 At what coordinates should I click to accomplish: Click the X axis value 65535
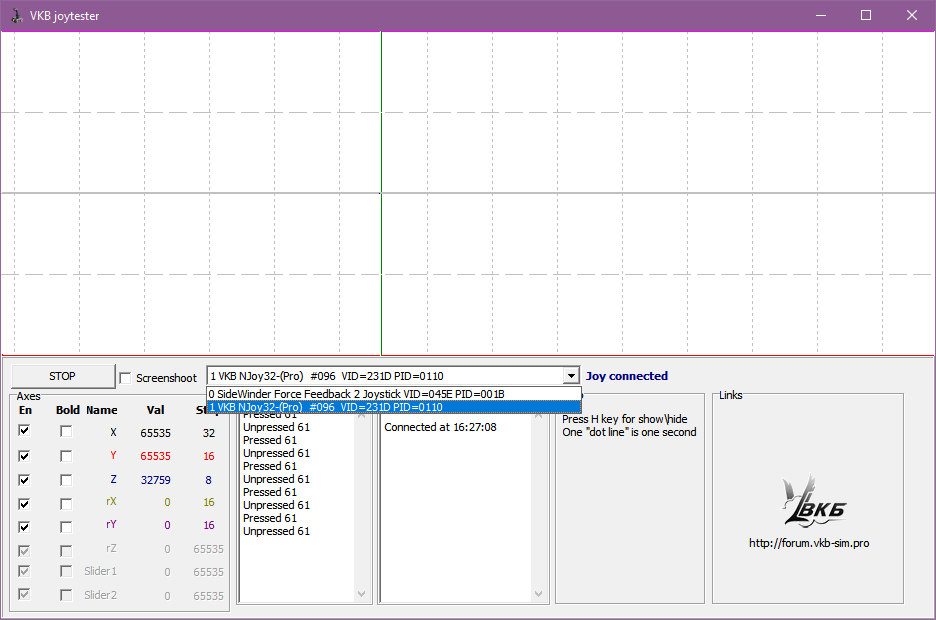point(155,433)
